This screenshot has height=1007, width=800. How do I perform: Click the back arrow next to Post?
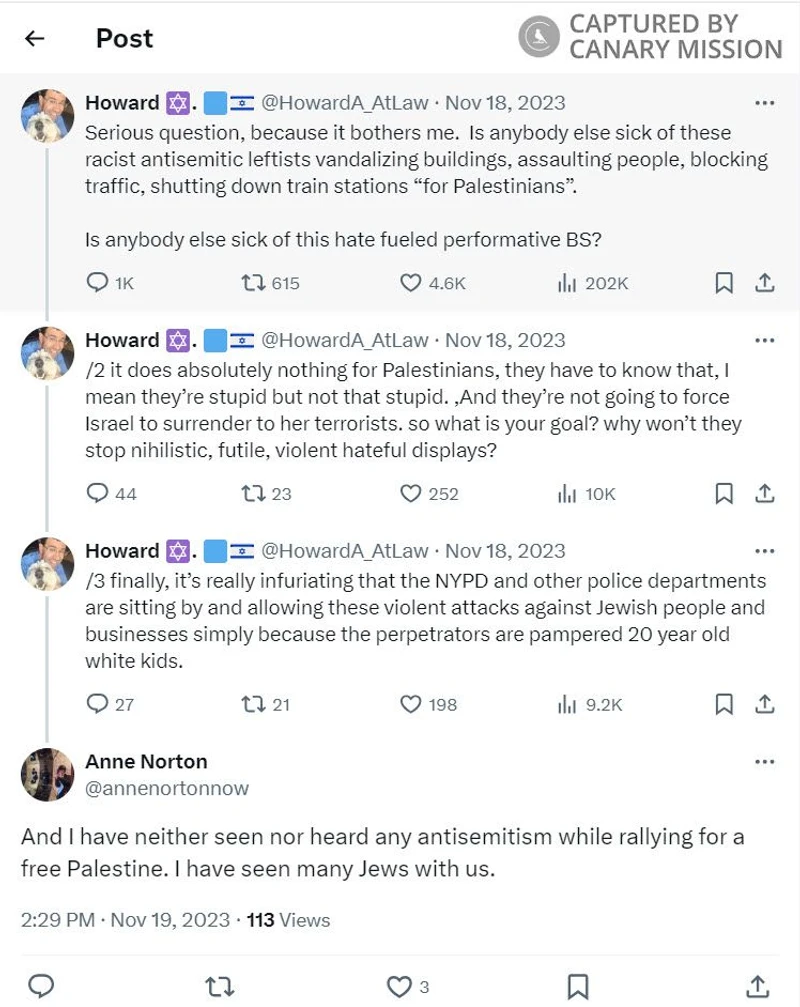35,39
